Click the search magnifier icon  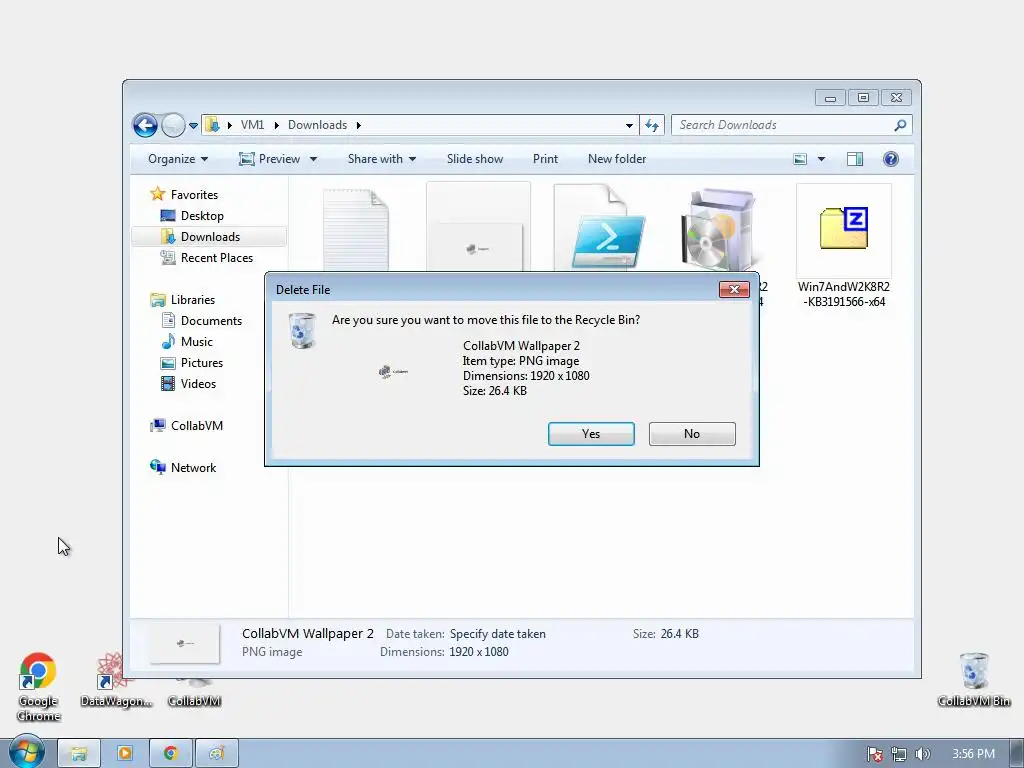coord(901,125)
